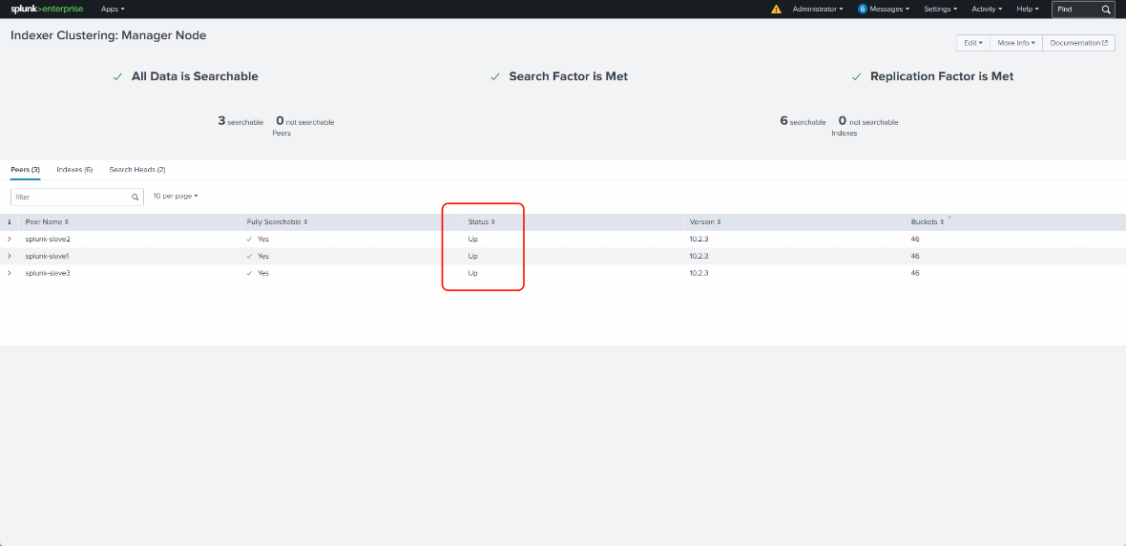Screen dimensions: 1126x546
Task: Click the Up status of splunk-slave2
Action: click(x=473, y=239)
